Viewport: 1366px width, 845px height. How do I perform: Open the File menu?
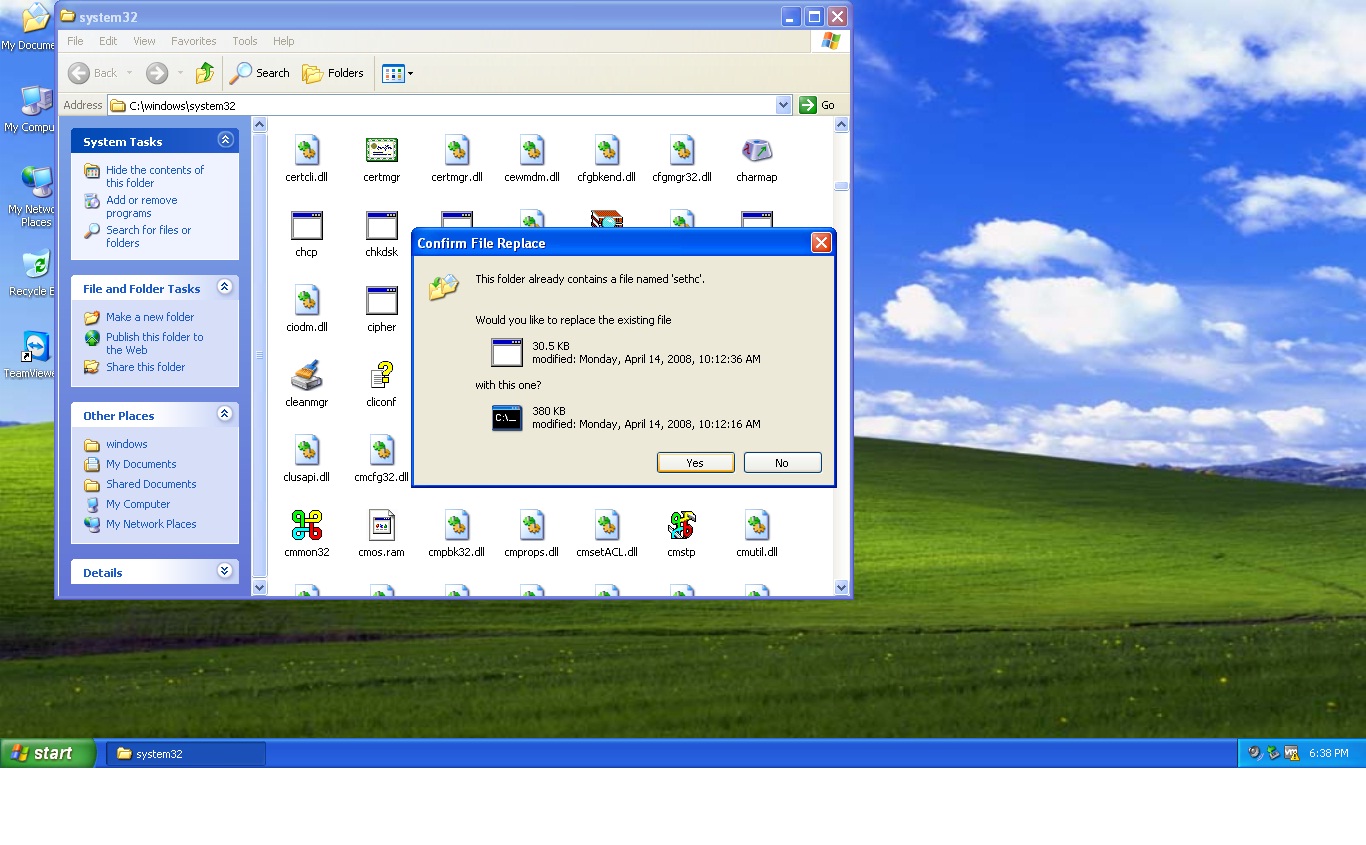point(75,41)
